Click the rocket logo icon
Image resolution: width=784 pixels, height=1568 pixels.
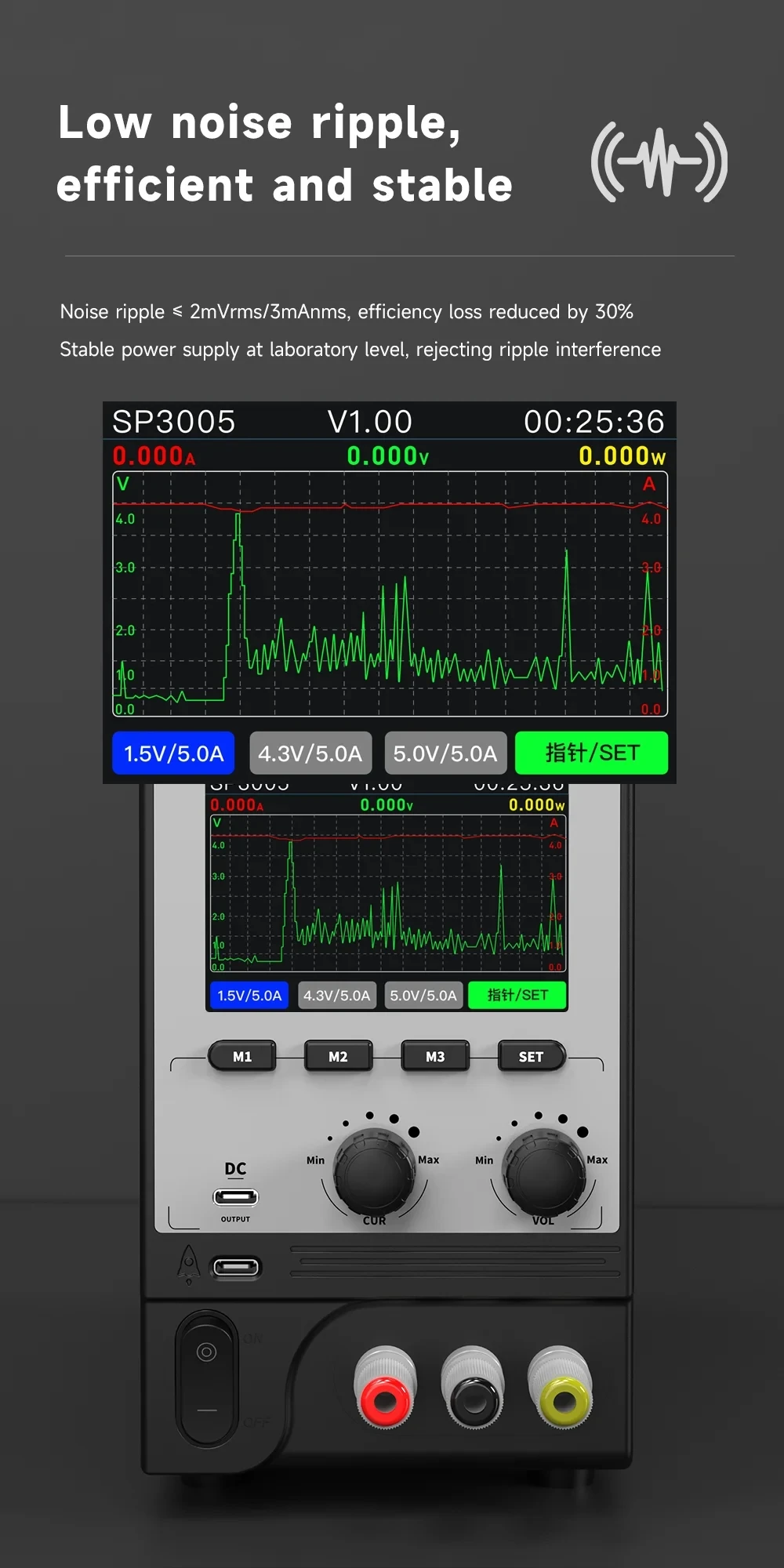click(188, 1263)
